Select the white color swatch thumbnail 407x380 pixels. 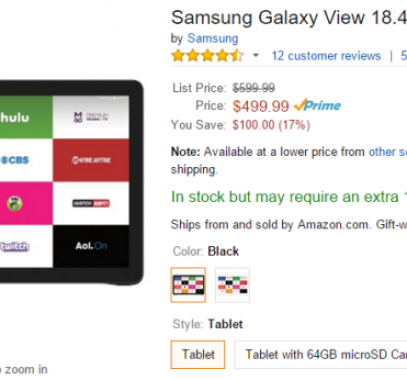point(232,285)
